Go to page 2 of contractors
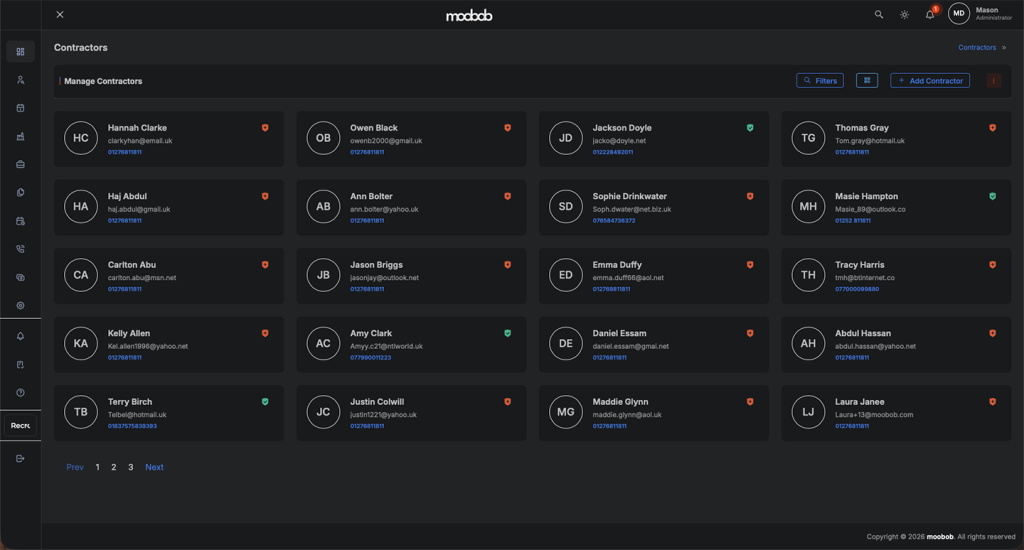1024x550 pixels. pos(114,467)
